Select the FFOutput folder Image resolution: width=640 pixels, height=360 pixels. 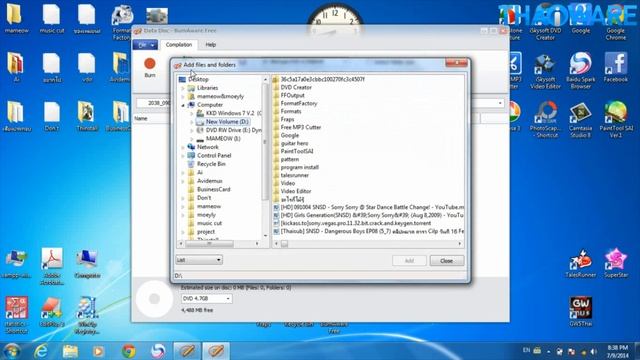292,95
